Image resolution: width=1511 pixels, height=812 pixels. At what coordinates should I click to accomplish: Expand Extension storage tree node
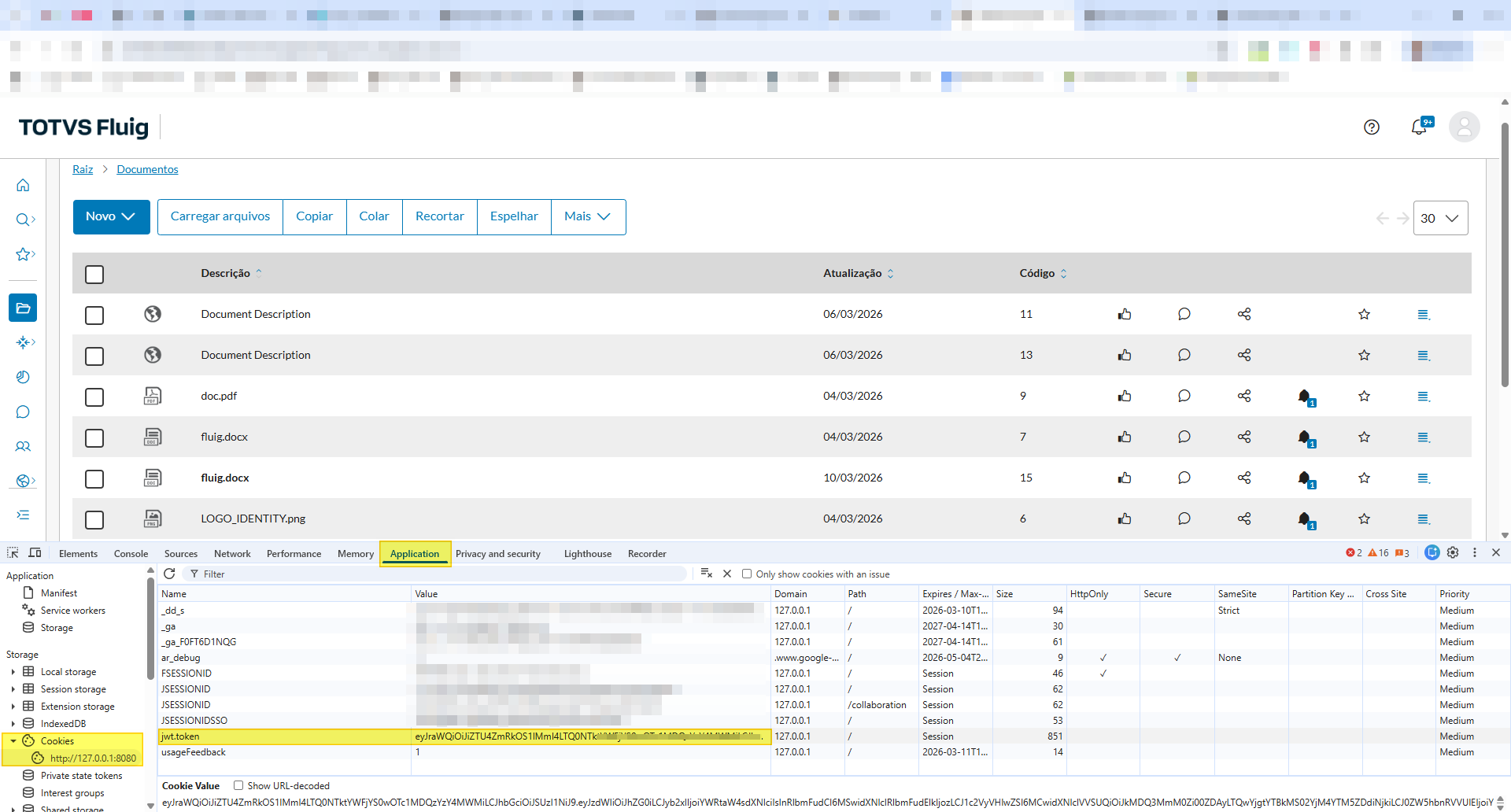click(x=13, y=707)
